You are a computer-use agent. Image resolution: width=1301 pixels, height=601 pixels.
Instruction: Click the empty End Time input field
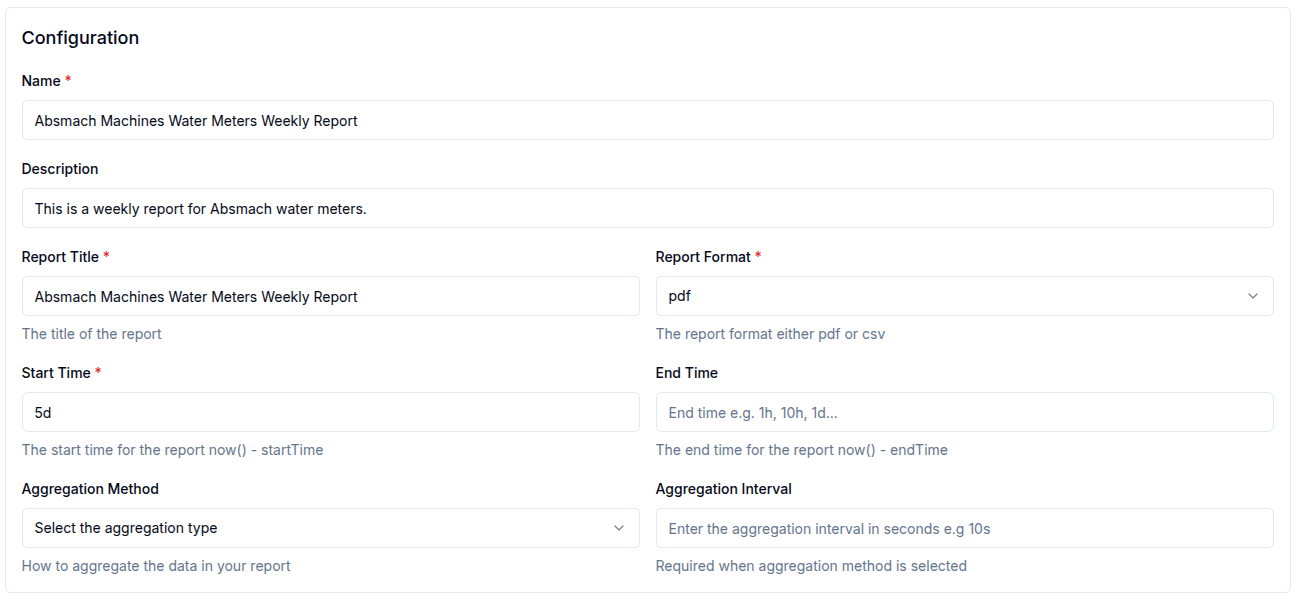pos(964,411)
